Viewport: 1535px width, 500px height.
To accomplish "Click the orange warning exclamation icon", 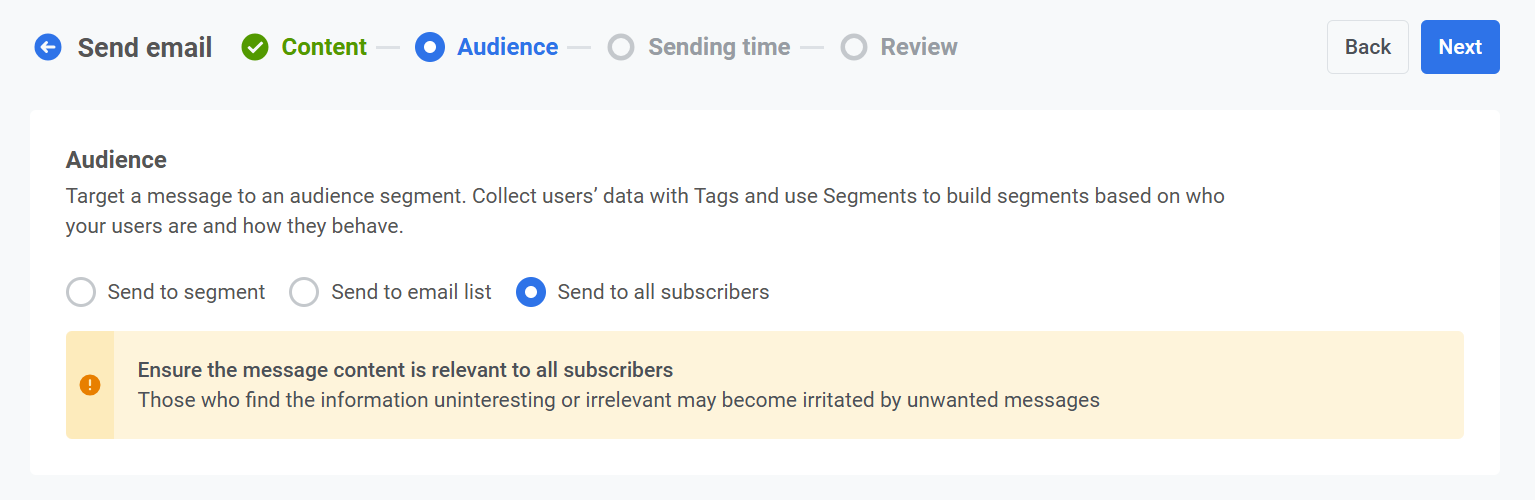I will click(90, 385).
